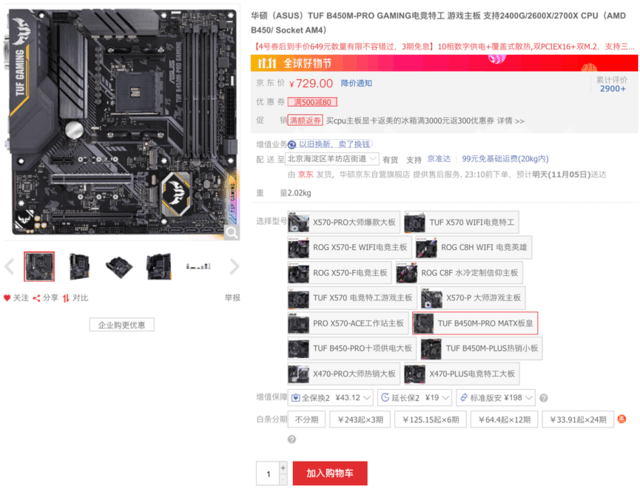Viewport: 640px width, 489px height.
Task: Click the red ¥729.00 price text
Action: pos(311,84)
